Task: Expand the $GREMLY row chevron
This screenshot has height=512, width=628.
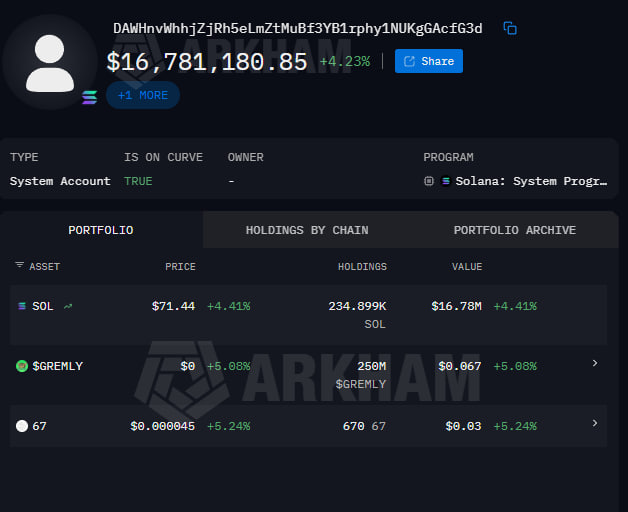Action: (595, 363)
